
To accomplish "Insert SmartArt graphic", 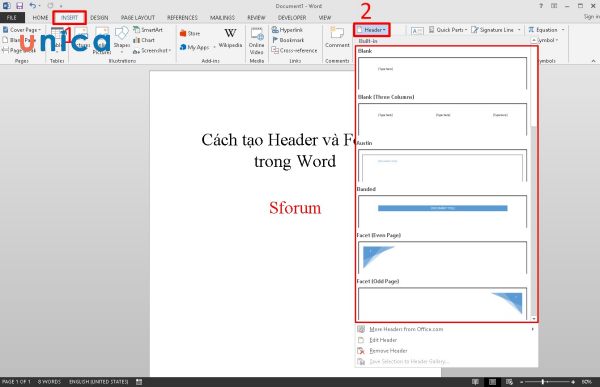I will coord(148,29).
